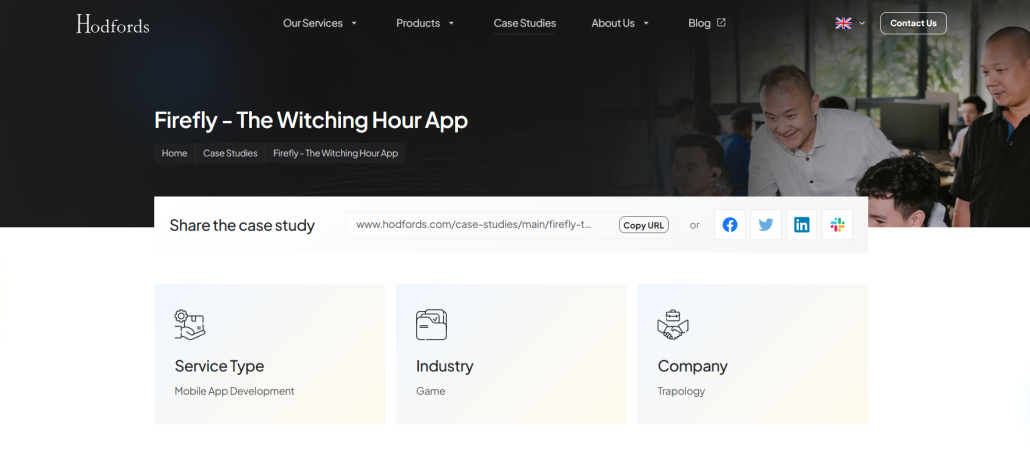The width and height of the screenshot is (1030, 468).
Task: Click the Game text
Action: [x=430, y=391]
